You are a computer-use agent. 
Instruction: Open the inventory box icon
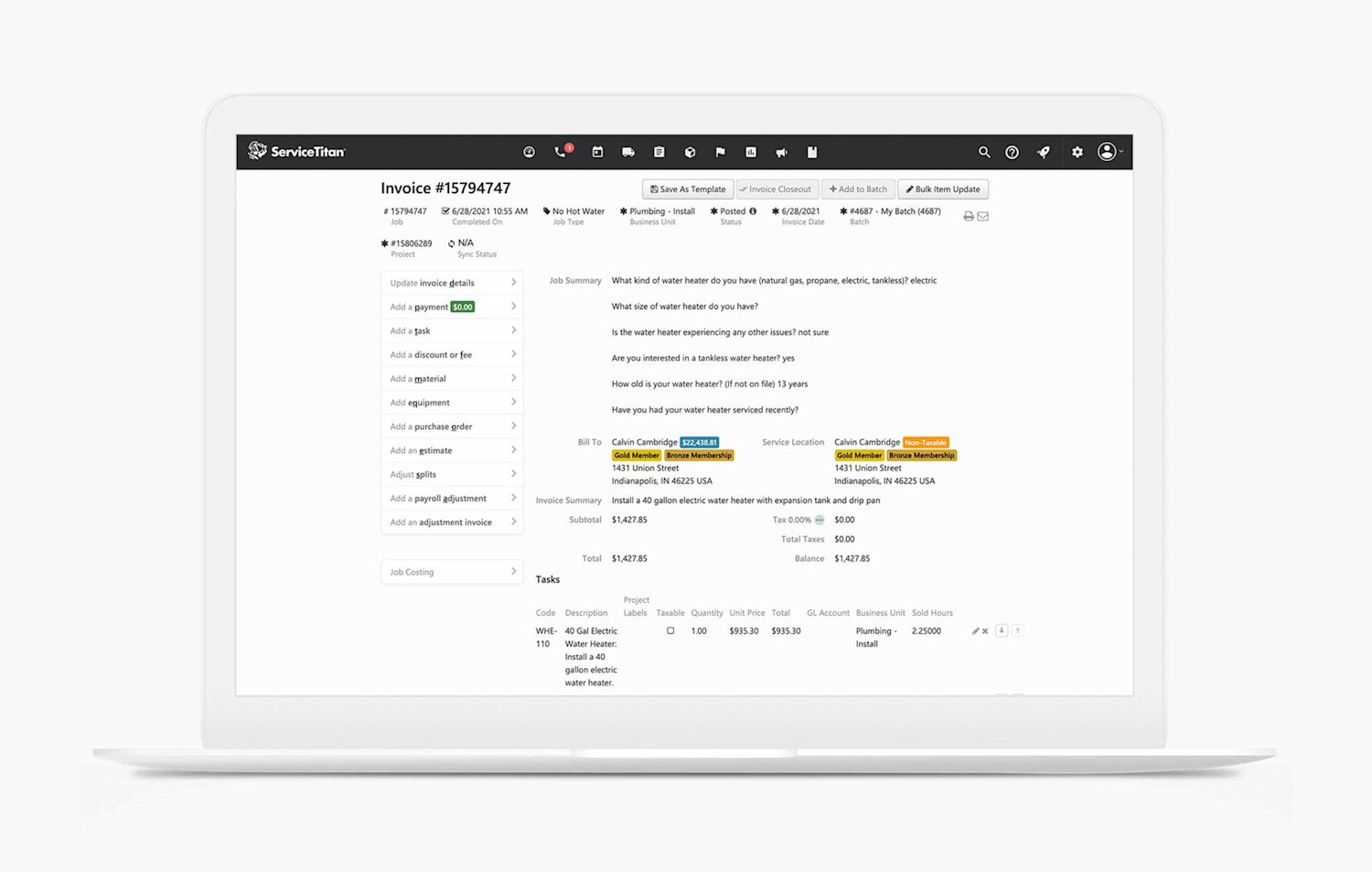coord(690,152)
